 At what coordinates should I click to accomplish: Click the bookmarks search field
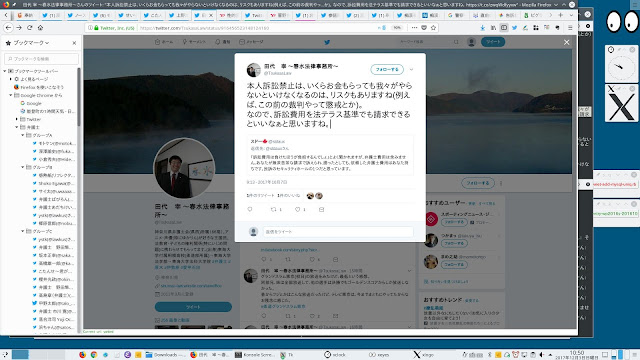[x=41, y=59]
